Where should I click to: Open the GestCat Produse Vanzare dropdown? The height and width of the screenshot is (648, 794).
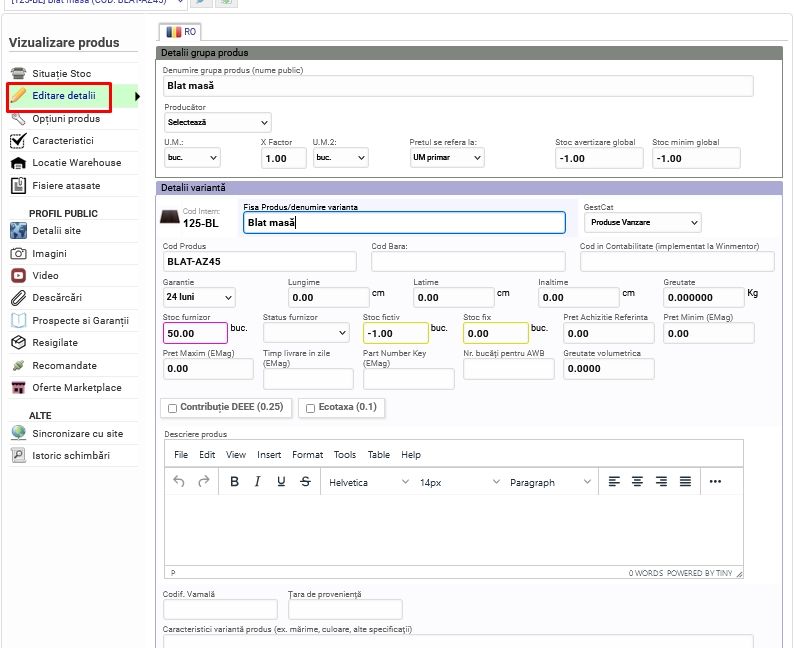[642, 222]
